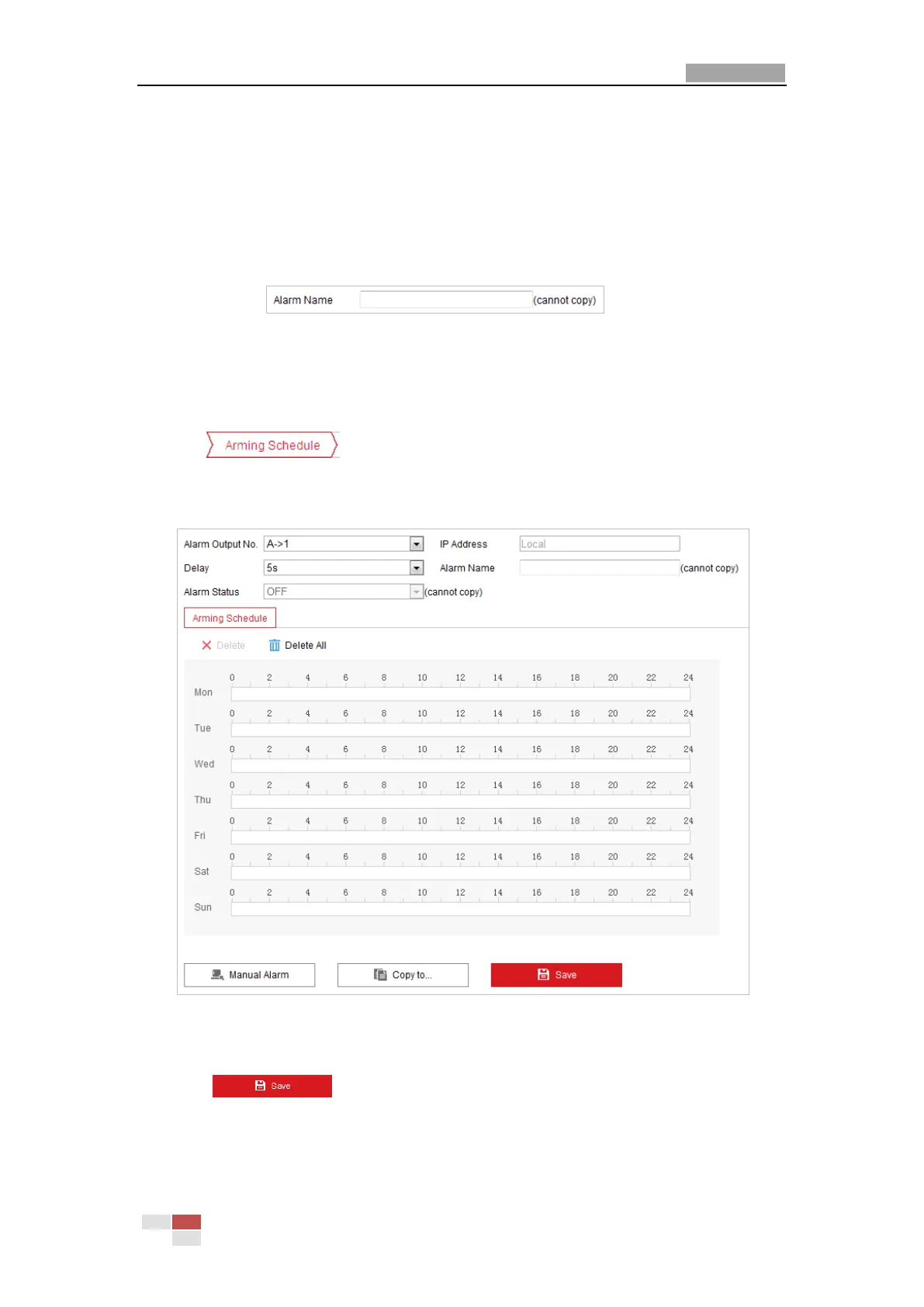Image resolution: width=924 pixels, height=1307 pixels.
Task: Click the Wed schedule timeline bar
Action: (460, 765)
